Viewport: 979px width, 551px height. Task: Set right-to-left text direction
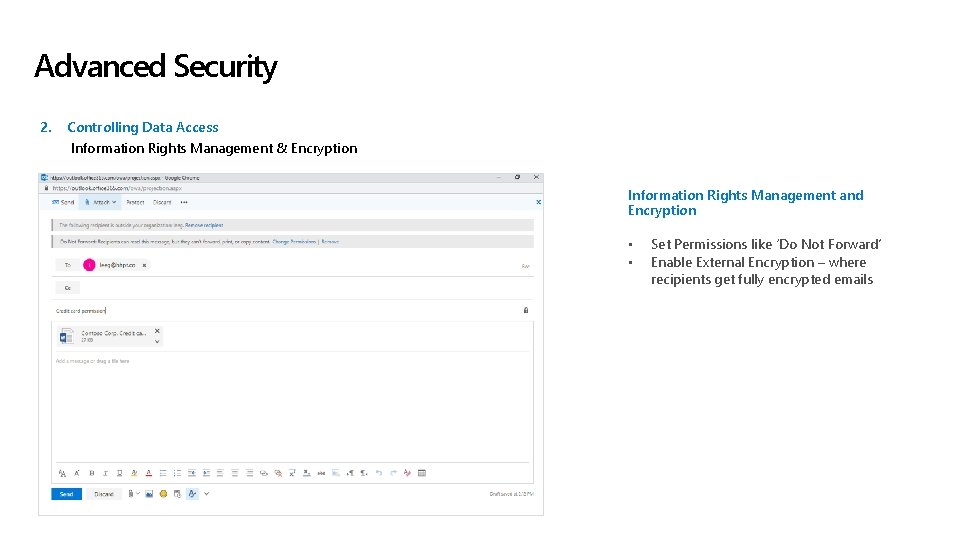pyautogui.click(x=364, y=473)
